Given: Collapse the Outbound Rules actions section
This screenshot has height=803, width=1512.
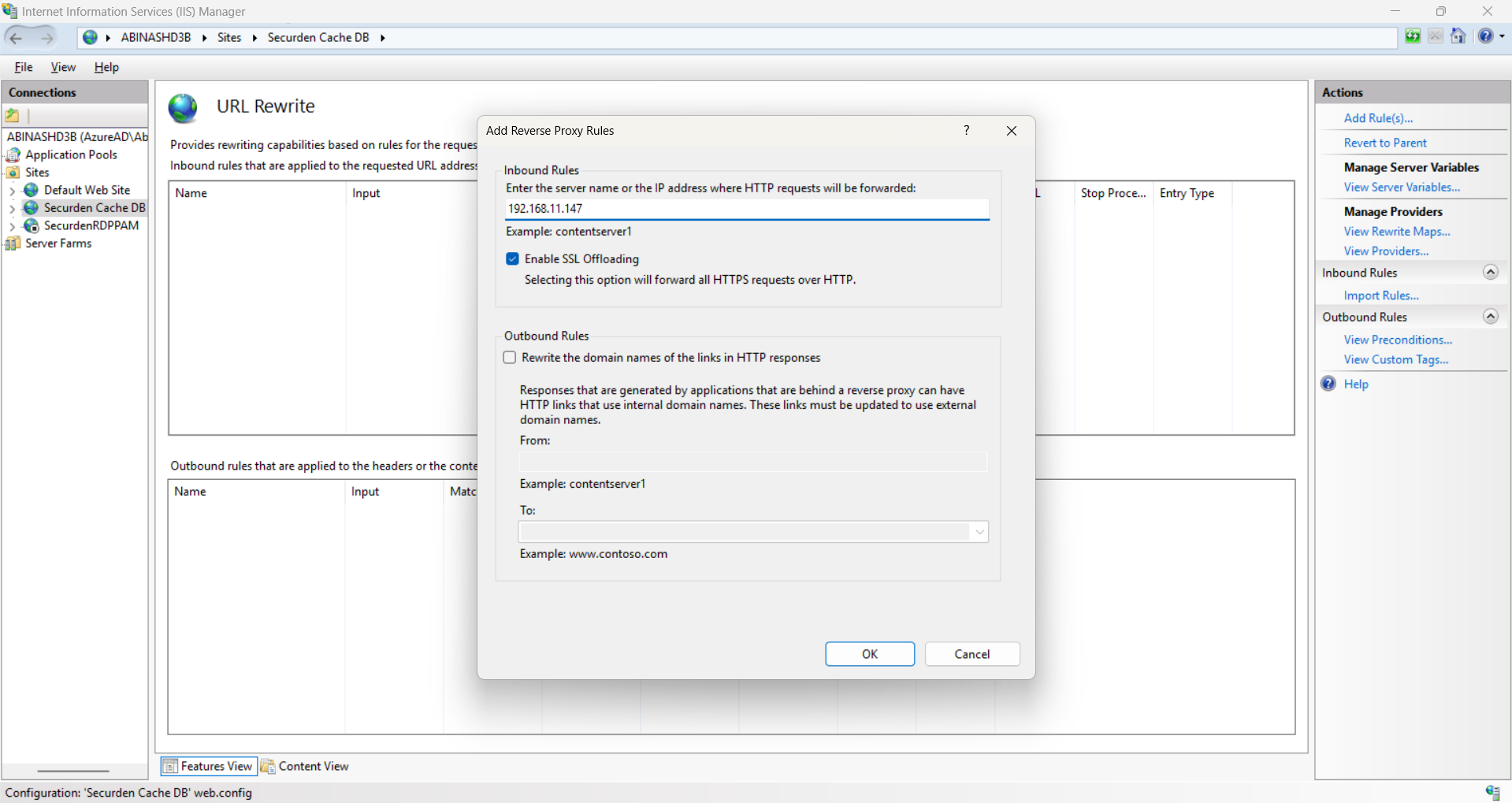Looking at the screenshot, I should pos(1491,316).
